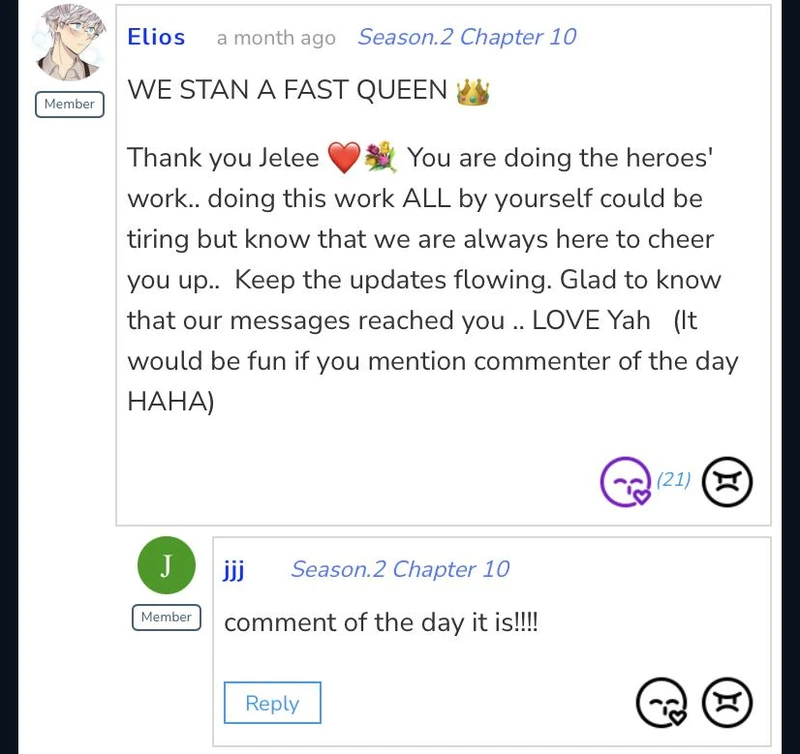Click the (21) like count
Image resolution: width=800 pixels, height=754 pixels.
(674, 480)
